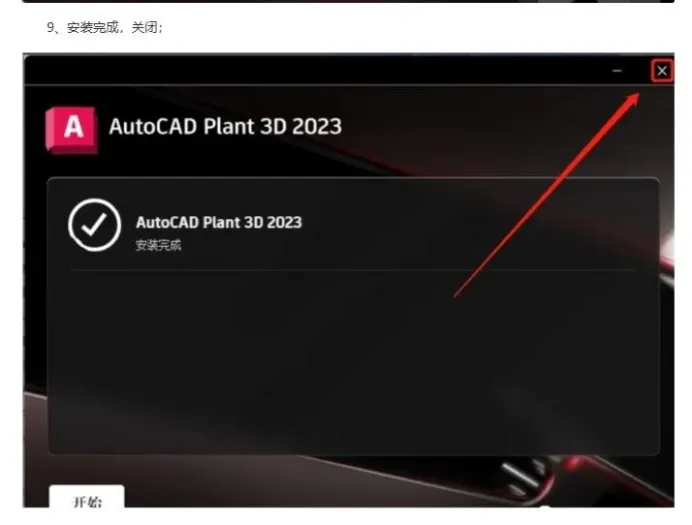Click the step number "9" in the instruction line

(50, 28)
